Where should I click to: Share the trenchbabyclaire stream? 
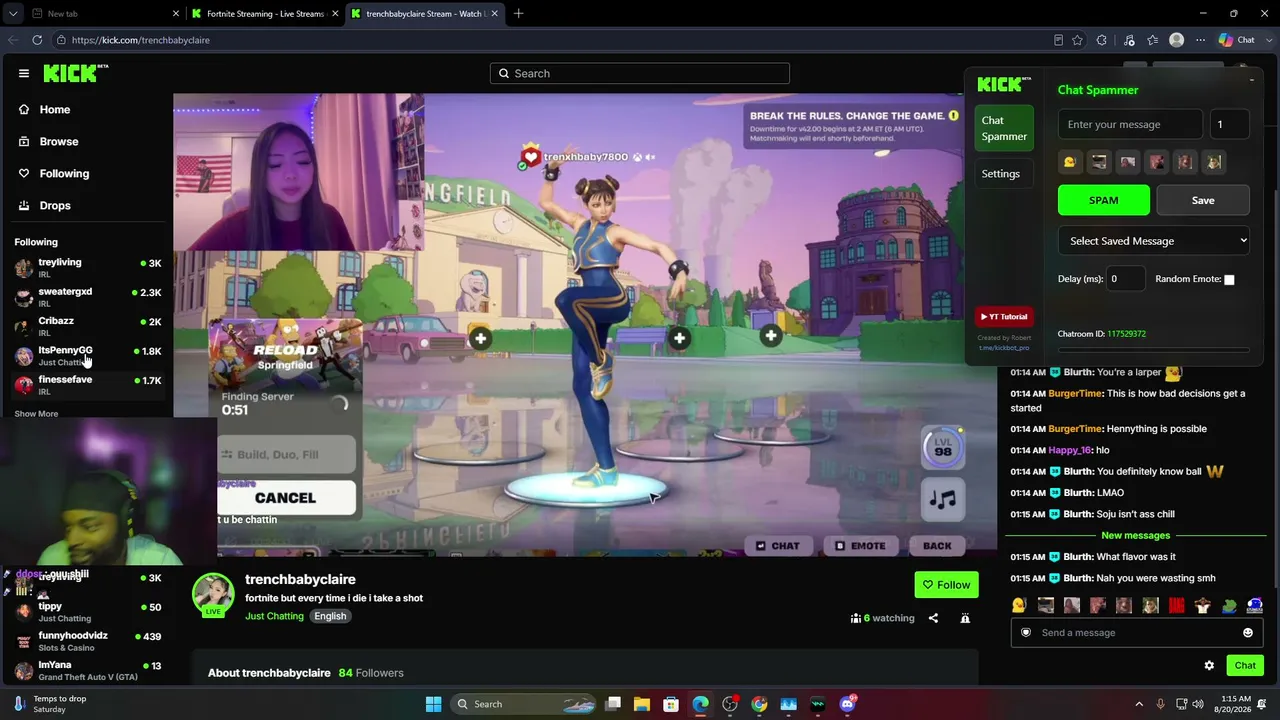[x=933, y=618]
